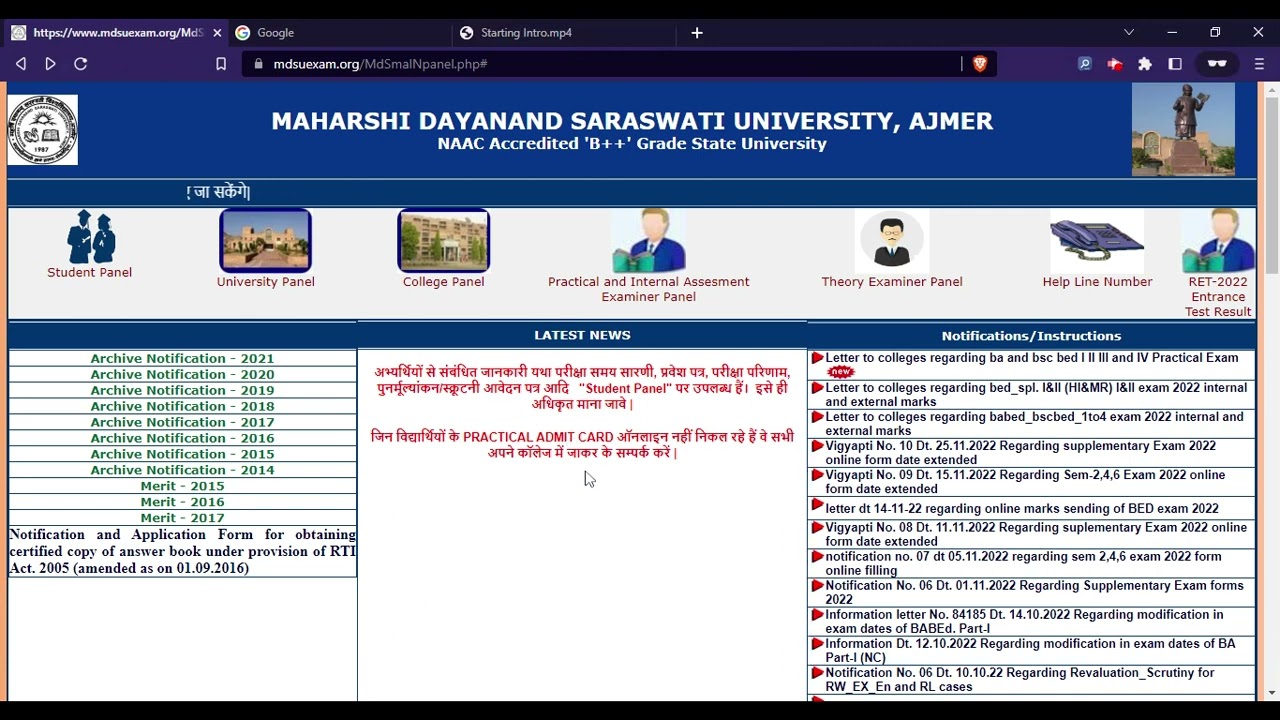The height and width of the screenshot is (720, 1280).
Task: Click the red extension icon in toolbar
Action: click(x=1115, y=64)
